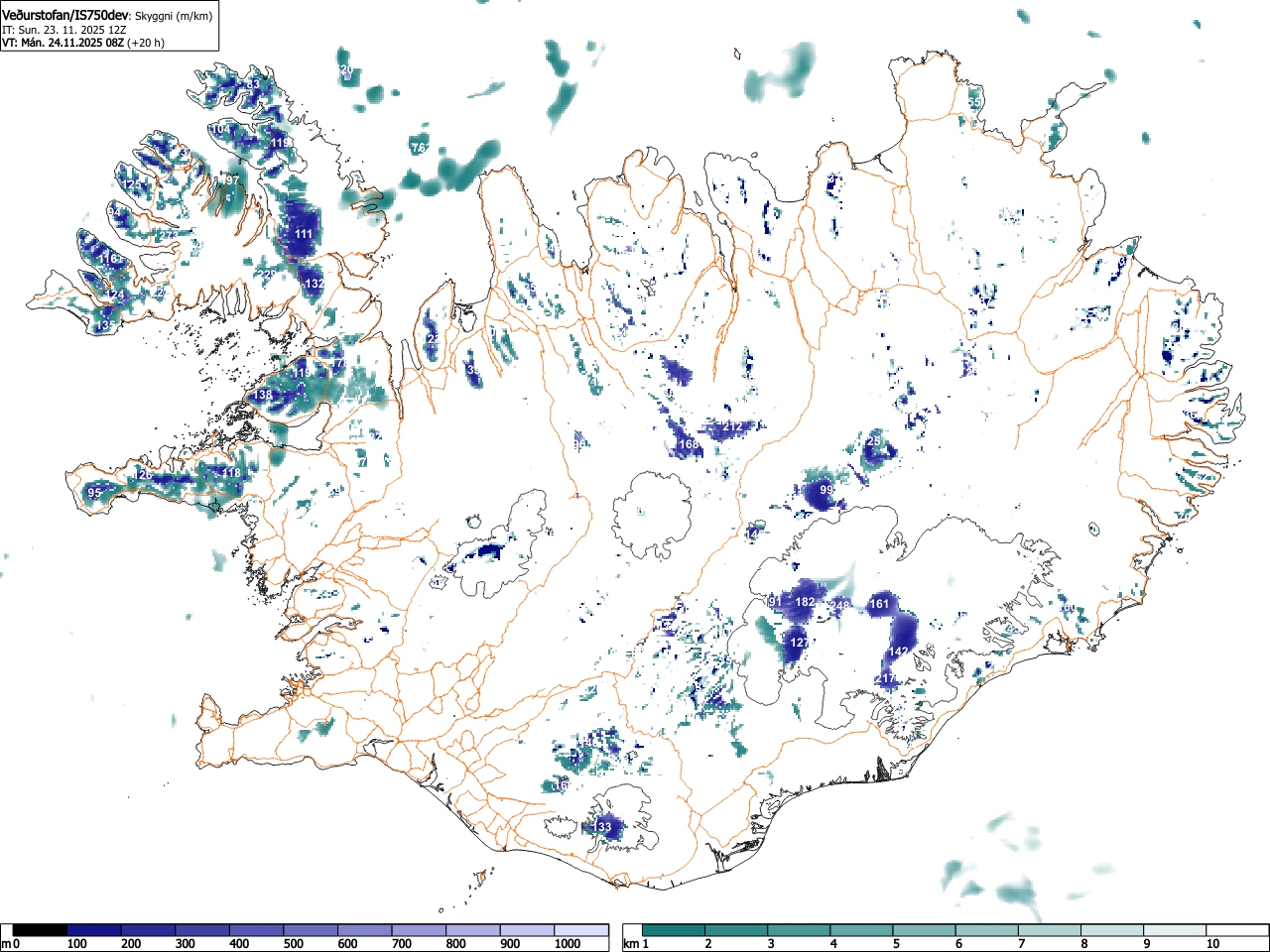
Task: Click the visibility value '212' on the map
Action: [733, 426]
